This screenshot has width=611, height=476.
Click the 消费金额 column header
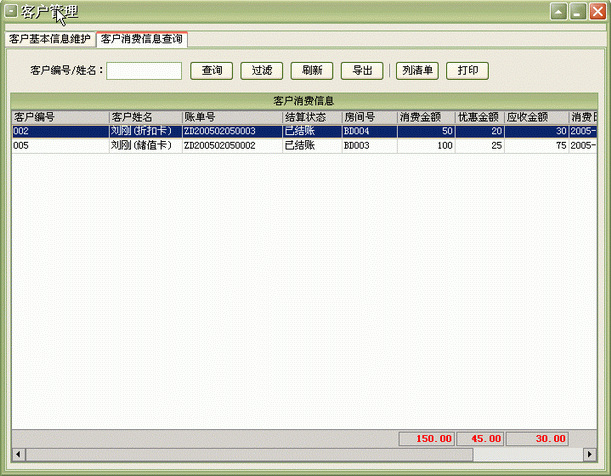[x=426, y=117]
